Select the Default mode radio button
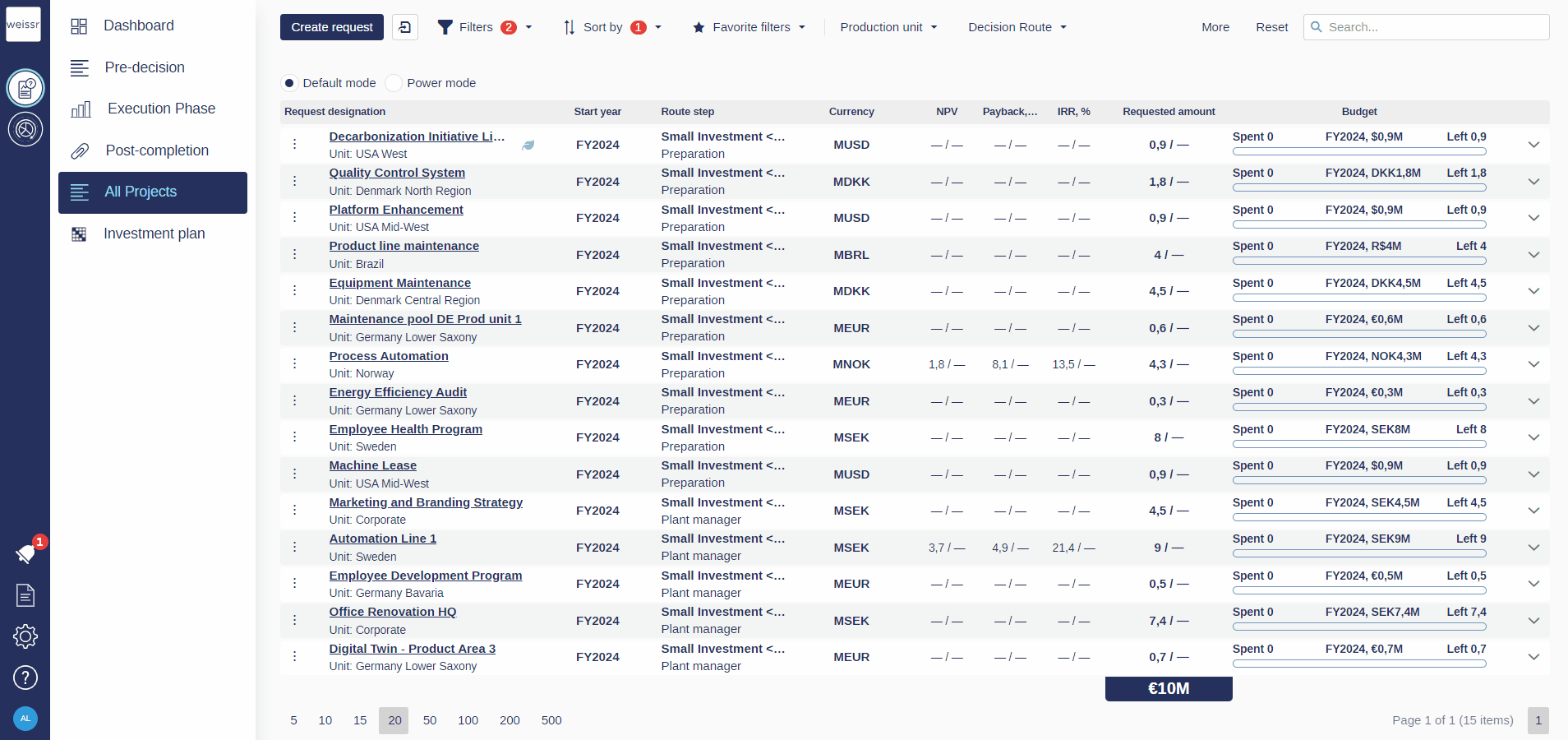The width and height of the screenshot is (1568, 740). (x=289, y=83)
